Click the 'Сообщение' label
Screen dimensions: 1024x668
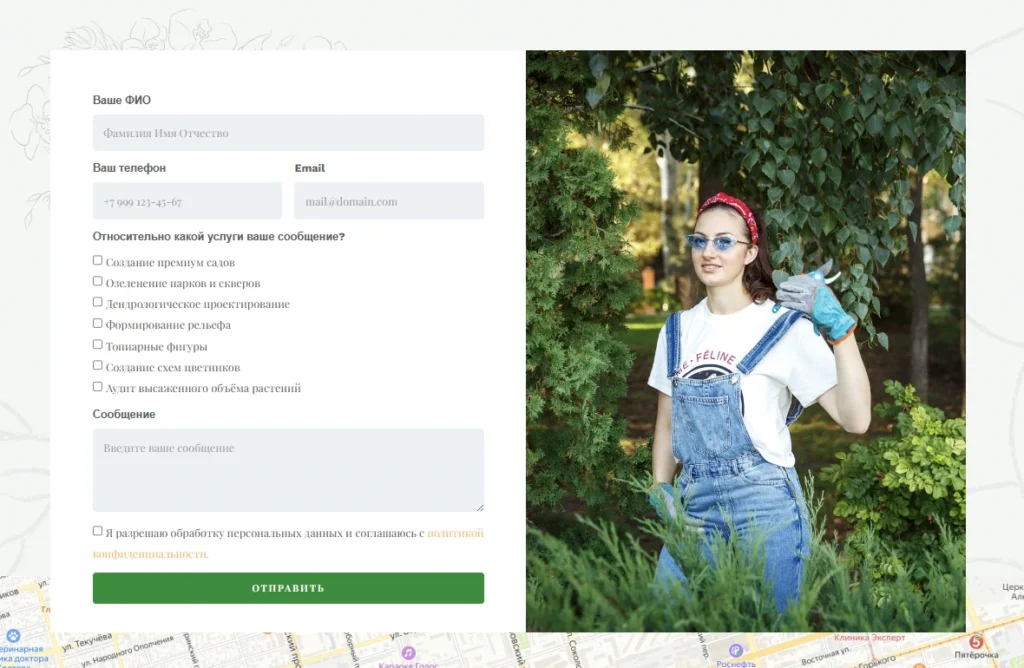124,414
